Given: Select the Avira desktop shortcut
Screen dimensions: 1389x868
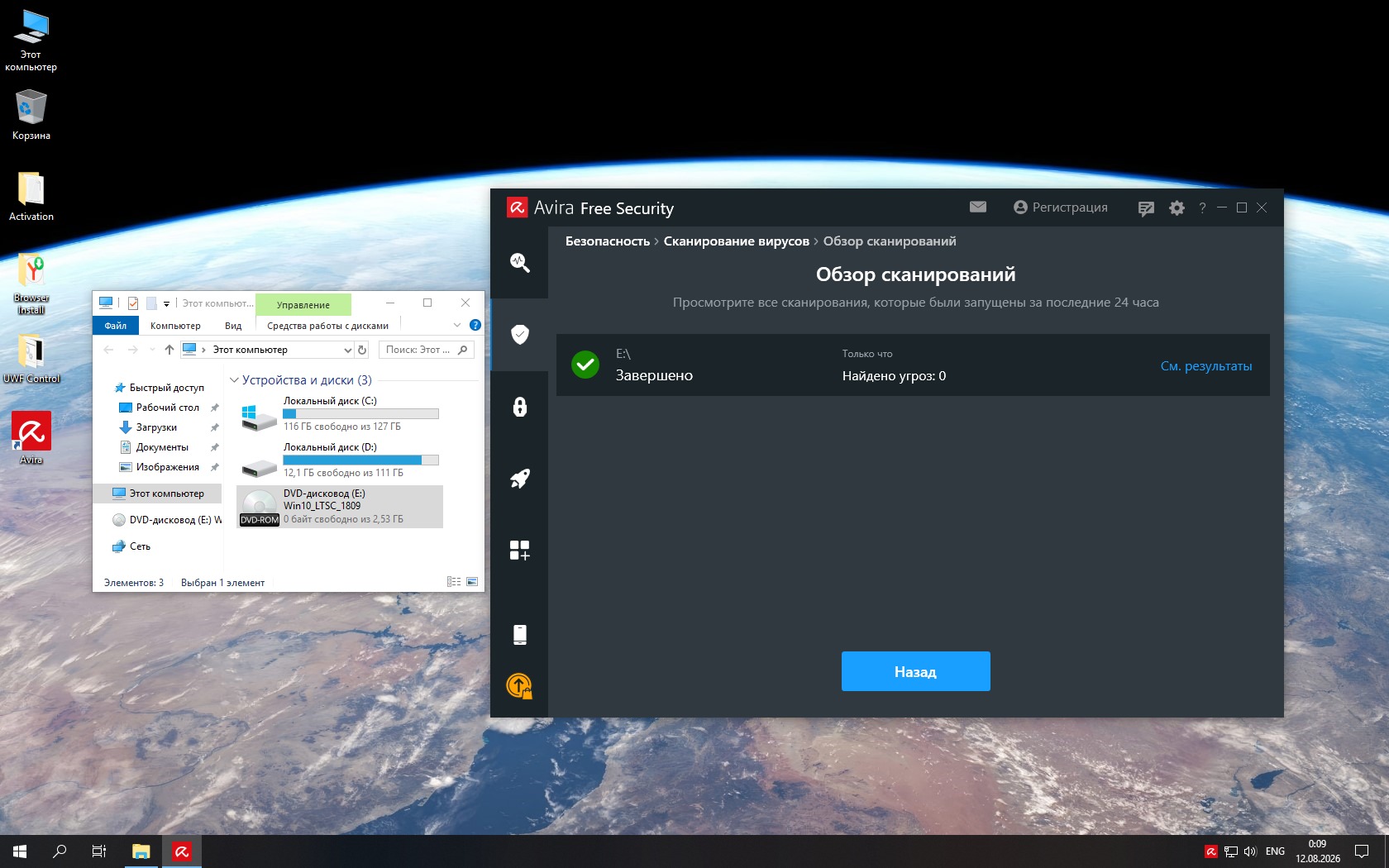Looking at the screenshot, I should pos(31,438).
